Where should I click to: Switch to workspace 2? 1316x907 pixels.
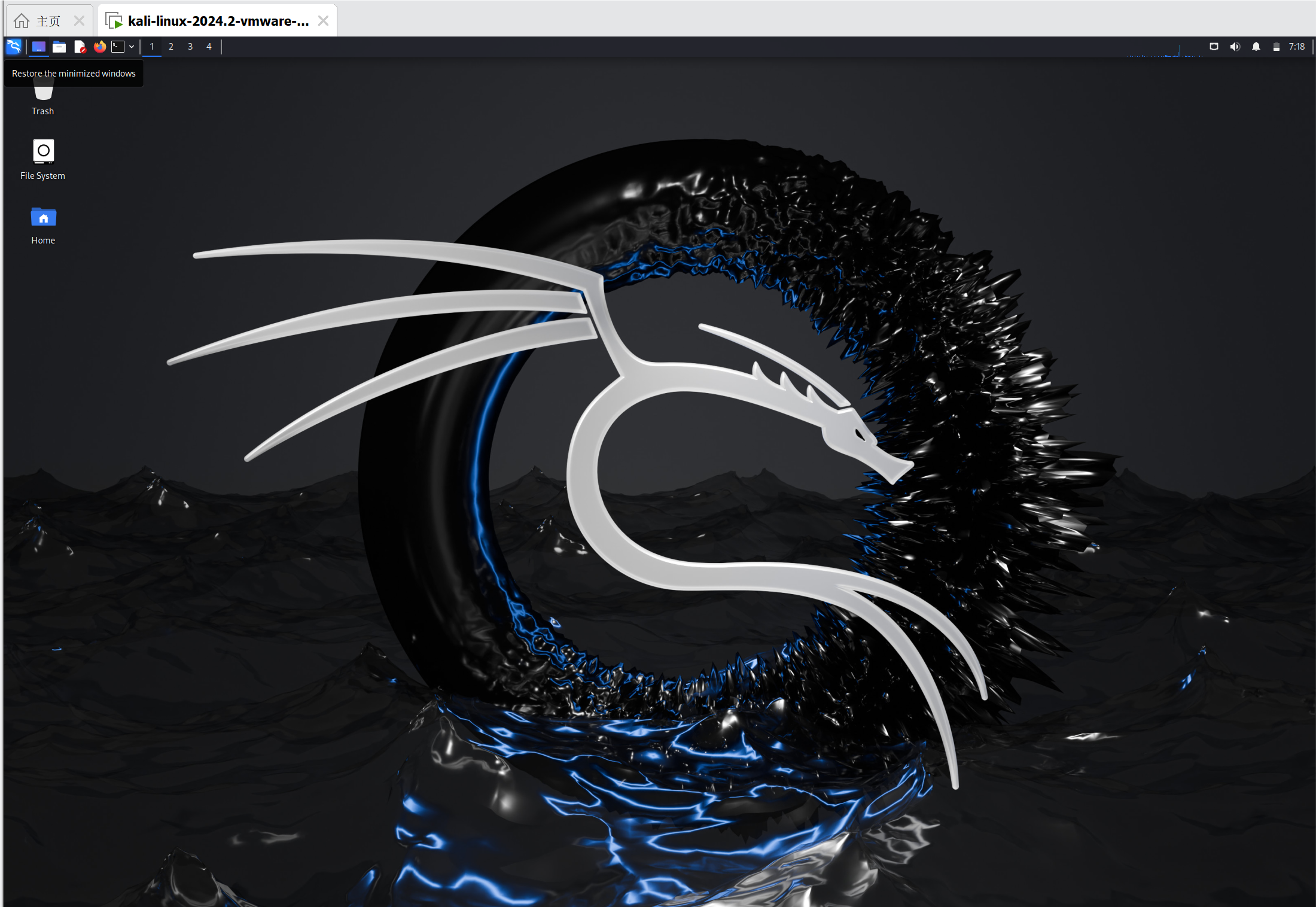[171, 47]
